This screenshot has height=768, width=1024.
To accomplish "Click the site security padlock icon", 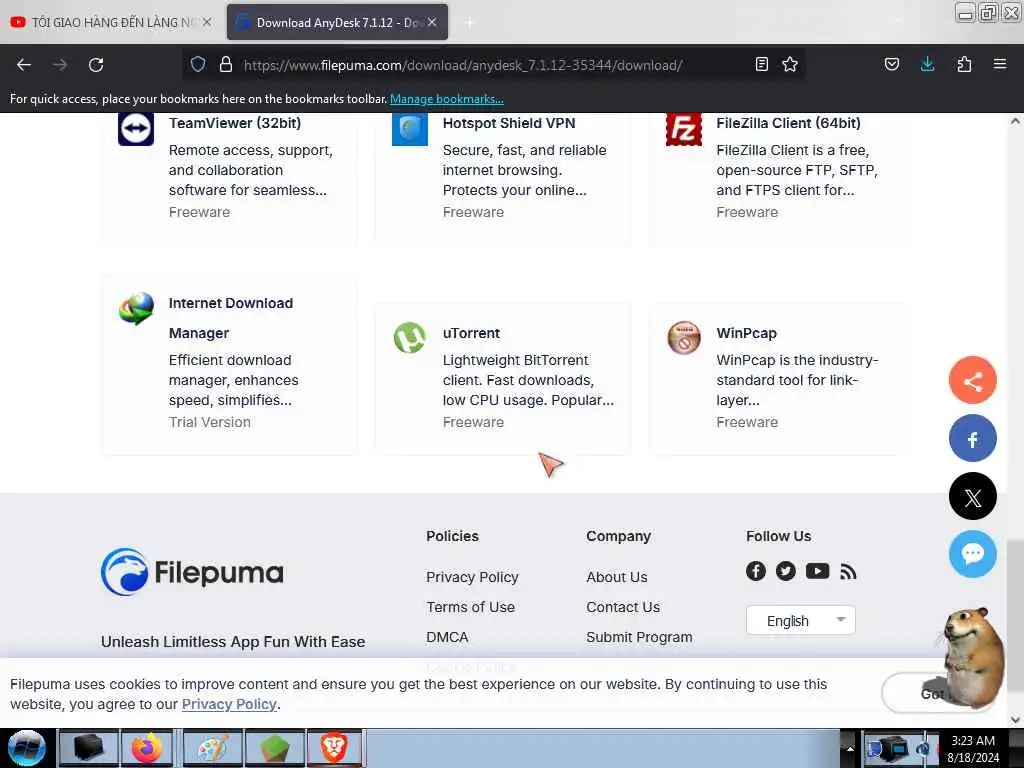I will click(x=226, y=65).
